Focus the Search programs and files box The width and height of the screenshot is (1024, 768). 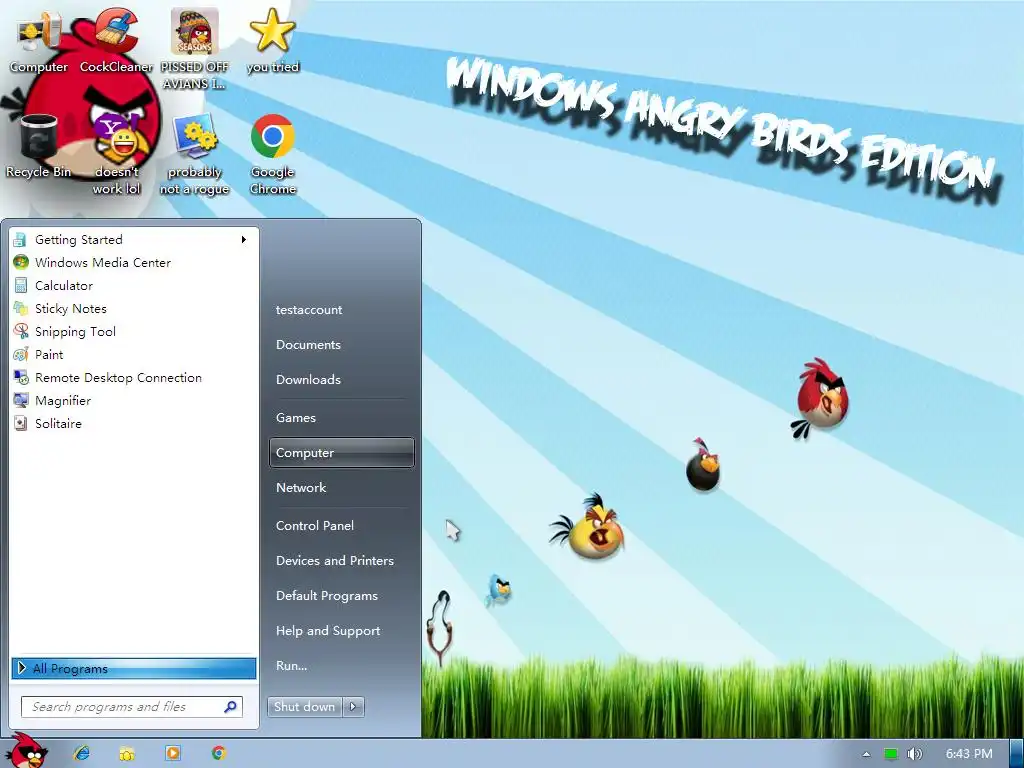132,707
